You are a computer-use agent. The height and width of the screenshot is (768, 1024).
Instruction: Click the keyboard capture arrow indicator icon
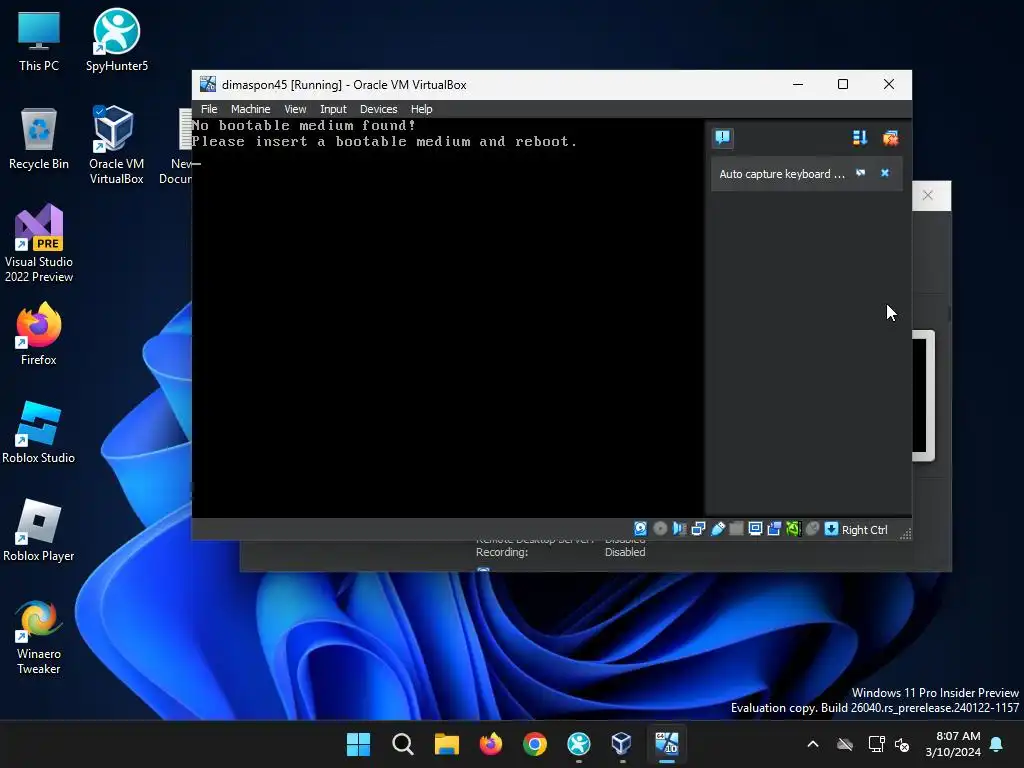[x=831, y=528]
